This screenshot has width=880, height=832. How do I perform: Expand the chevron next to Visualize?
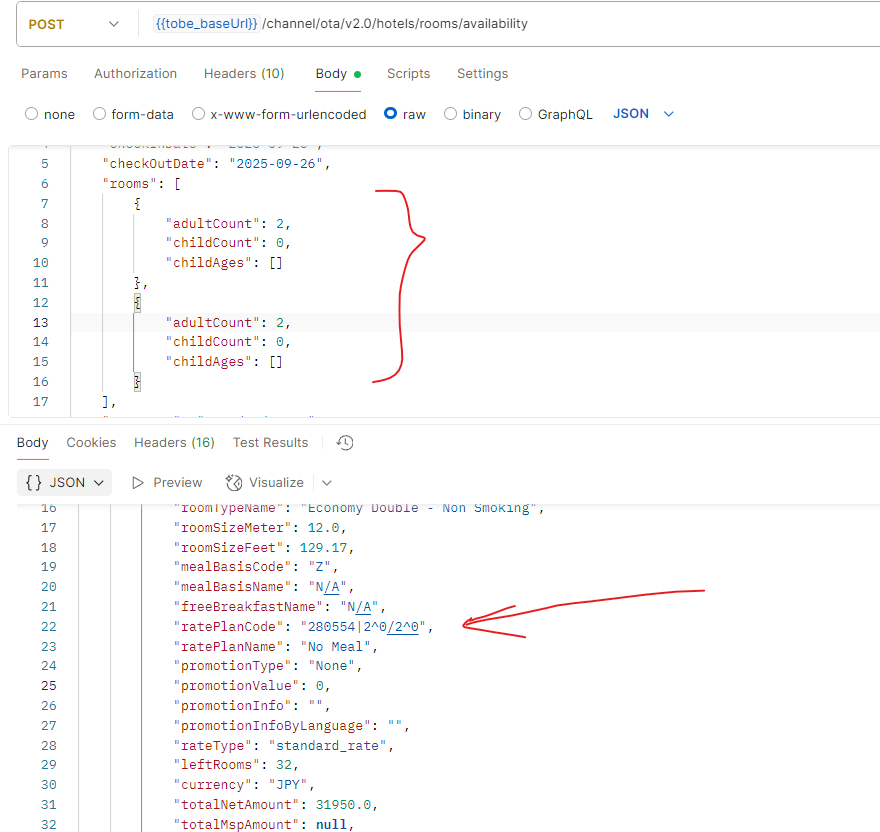(x=326, y=483)
